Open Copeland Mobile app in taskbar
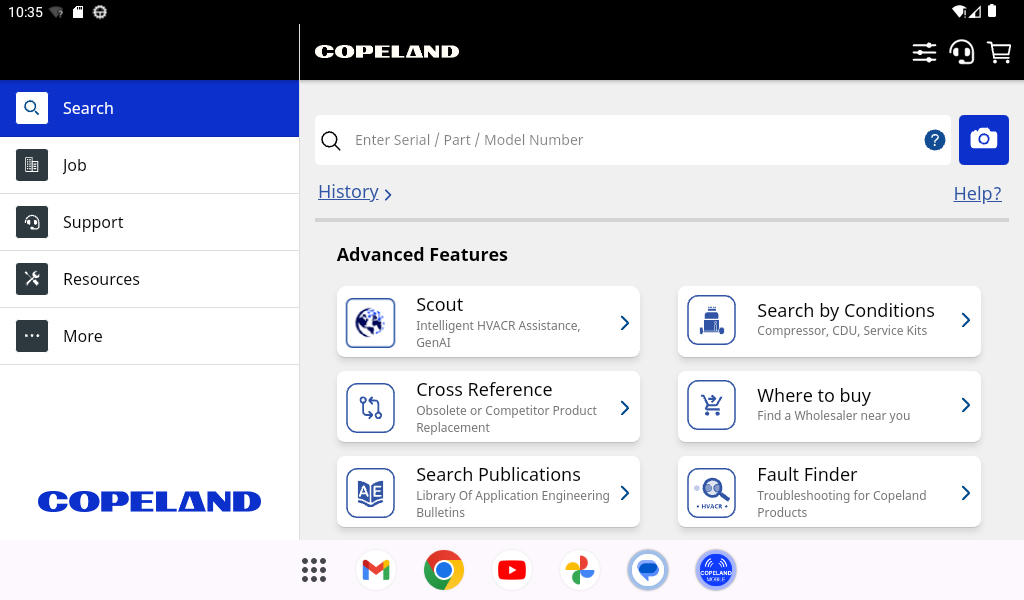Viewport: 1024px width, 600px height. pos(716,570)
